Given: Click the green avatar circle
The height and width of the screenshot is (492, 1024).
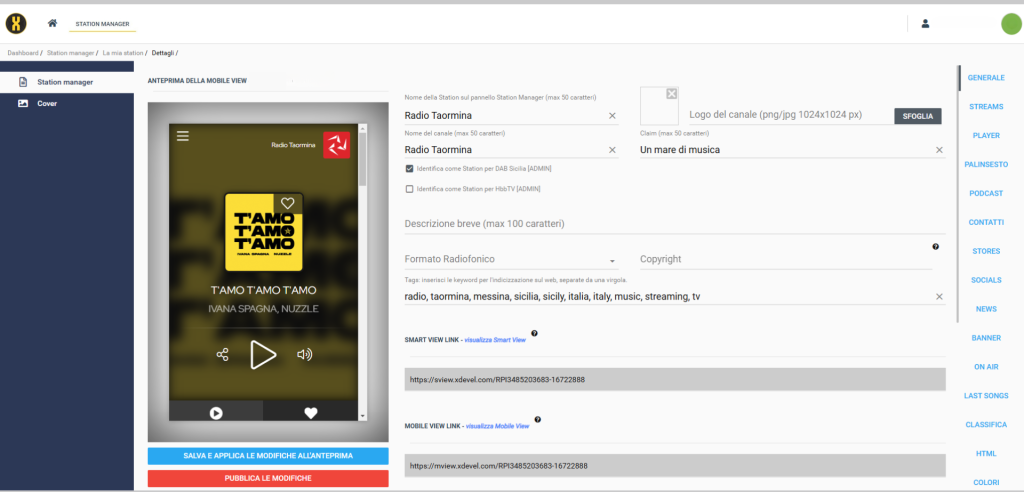Looking at the screenshot, I should coord(1011,24).
